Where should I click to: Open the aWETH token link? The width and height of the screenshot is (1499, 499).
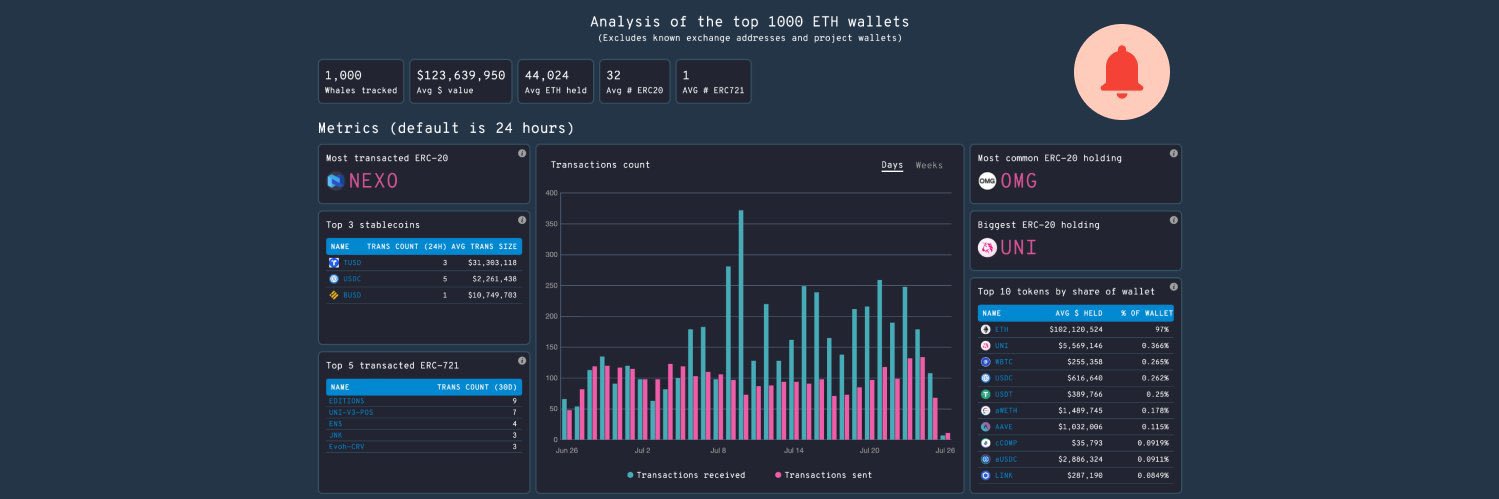click(1008, 410)
